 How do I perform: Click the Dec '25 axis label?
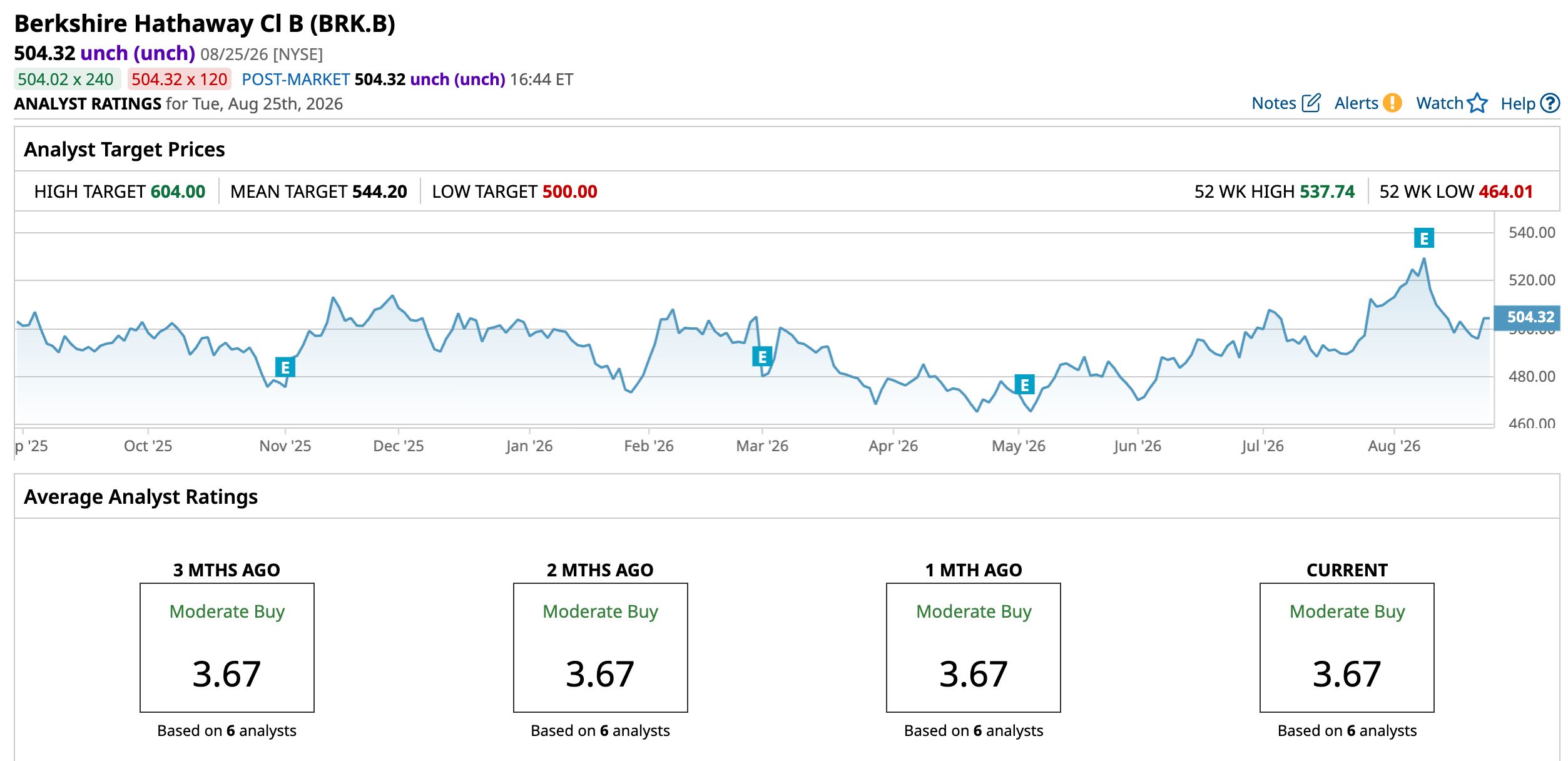tap(399, 446)
